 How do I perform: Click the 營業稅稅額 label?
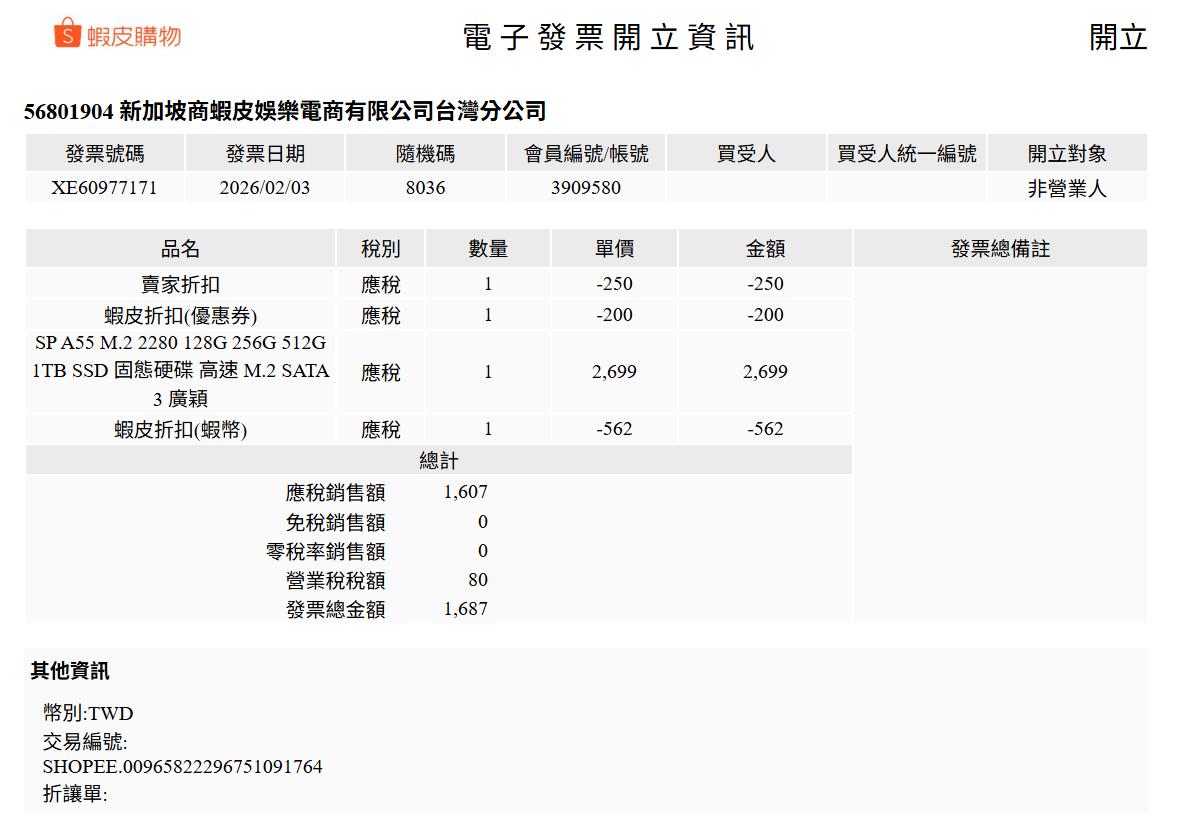(335, 581)
